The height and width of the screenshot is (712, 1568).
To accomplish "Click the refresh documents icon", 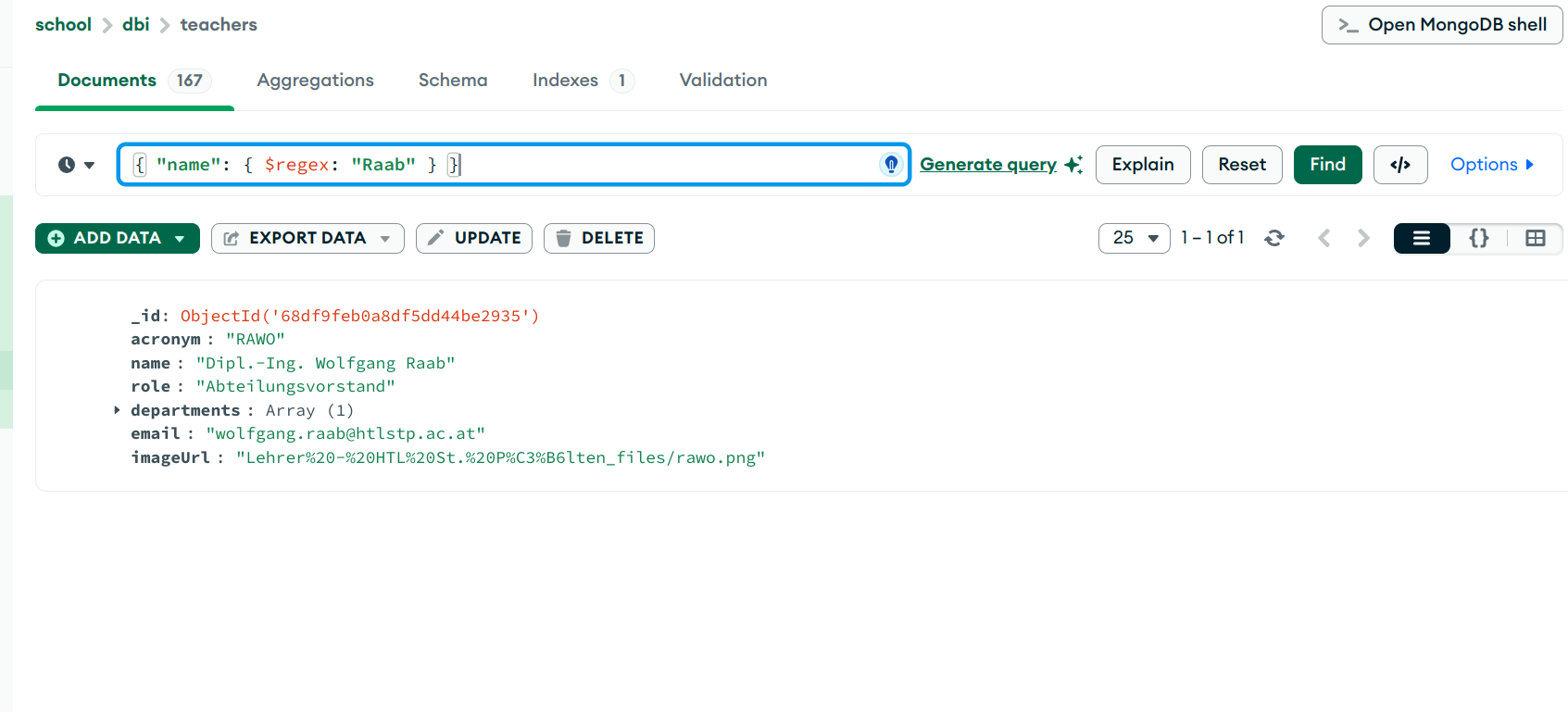I will [x=1274, y=238].
